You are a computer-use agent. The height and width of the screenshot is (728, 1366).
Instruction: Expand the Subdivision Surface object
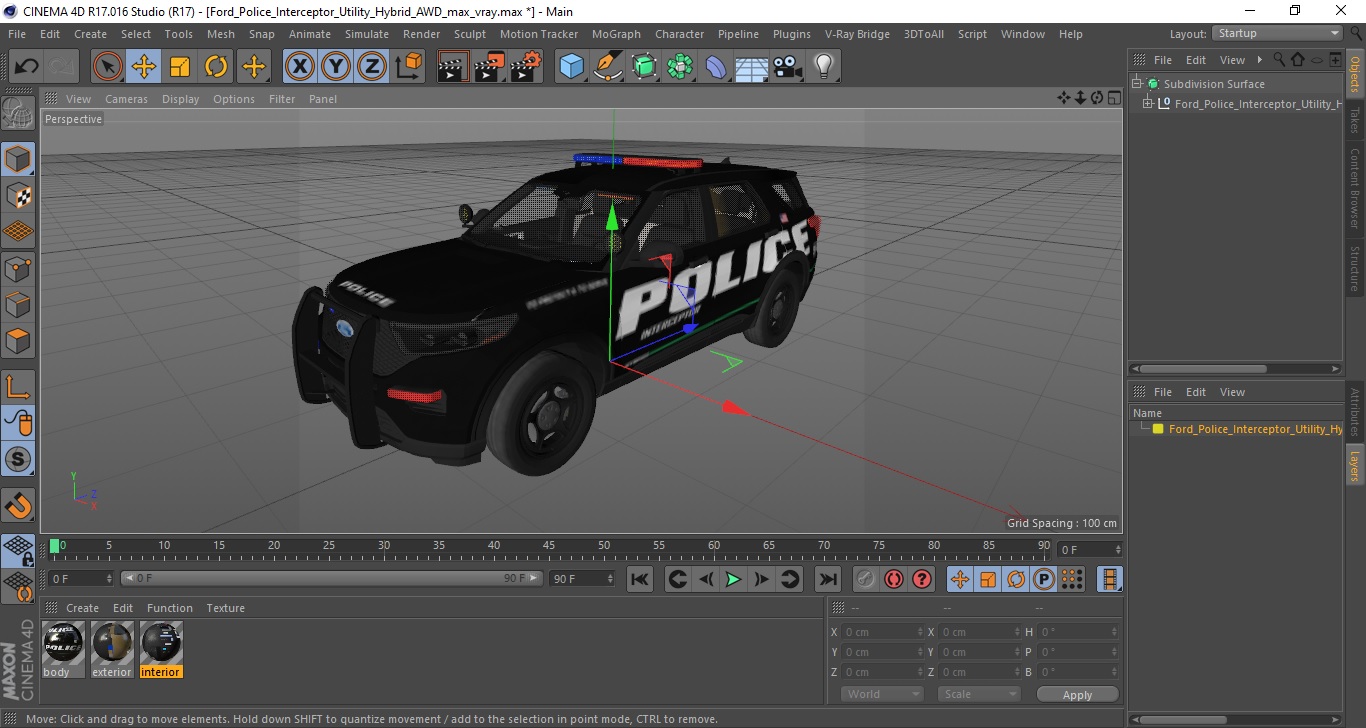click(x=1137, y=84)
